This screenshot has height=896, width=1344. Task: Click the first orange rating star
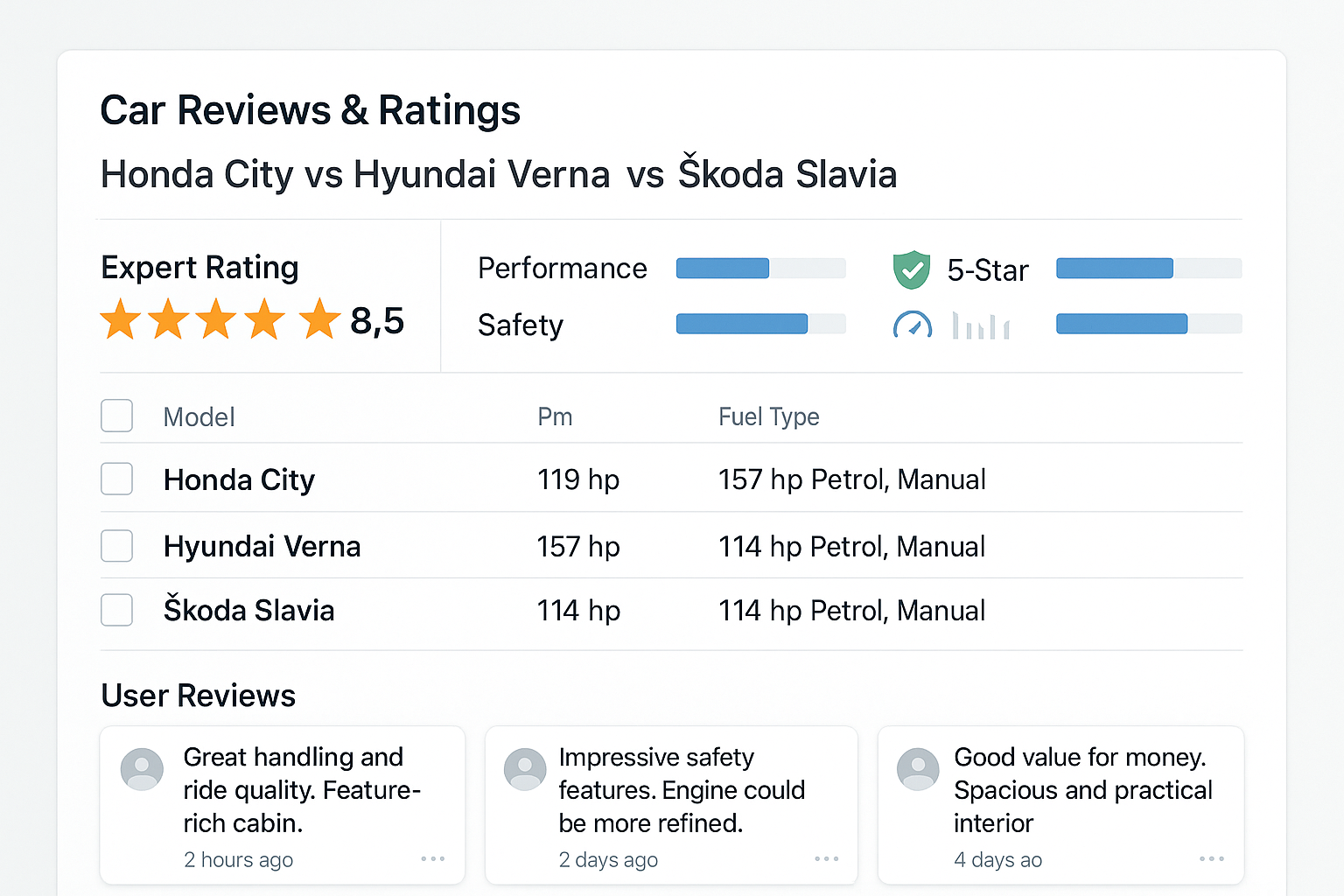click(121, 319)
